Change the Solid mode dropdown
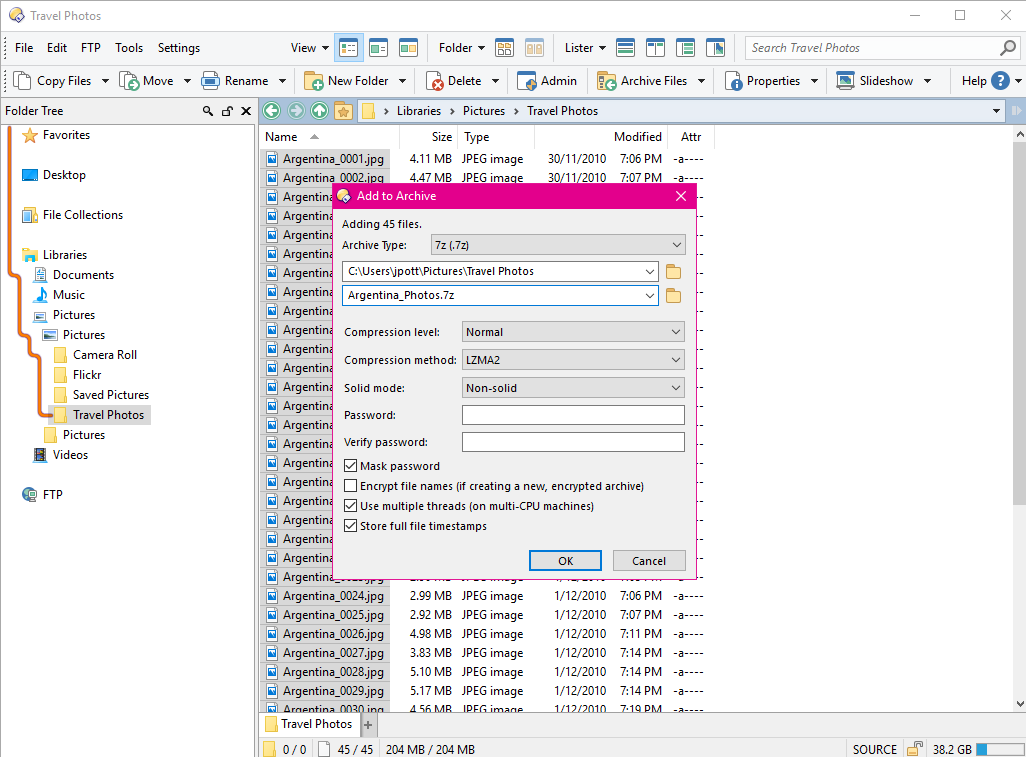 click(x=572, y=387)
